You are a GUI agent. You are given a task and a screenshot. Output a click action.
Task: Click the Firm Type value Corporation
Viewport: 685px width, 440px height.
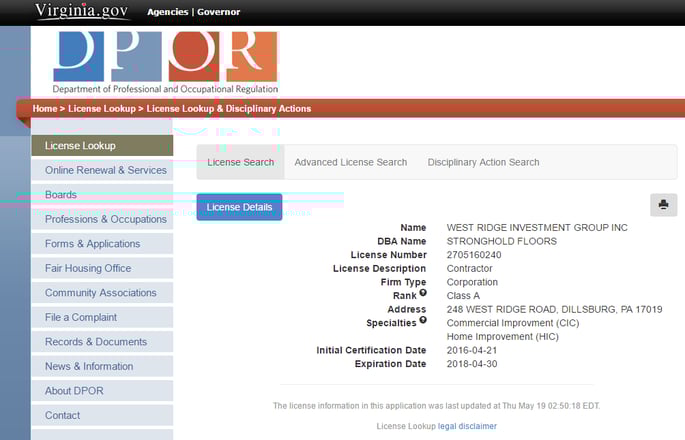coord(472,282)
